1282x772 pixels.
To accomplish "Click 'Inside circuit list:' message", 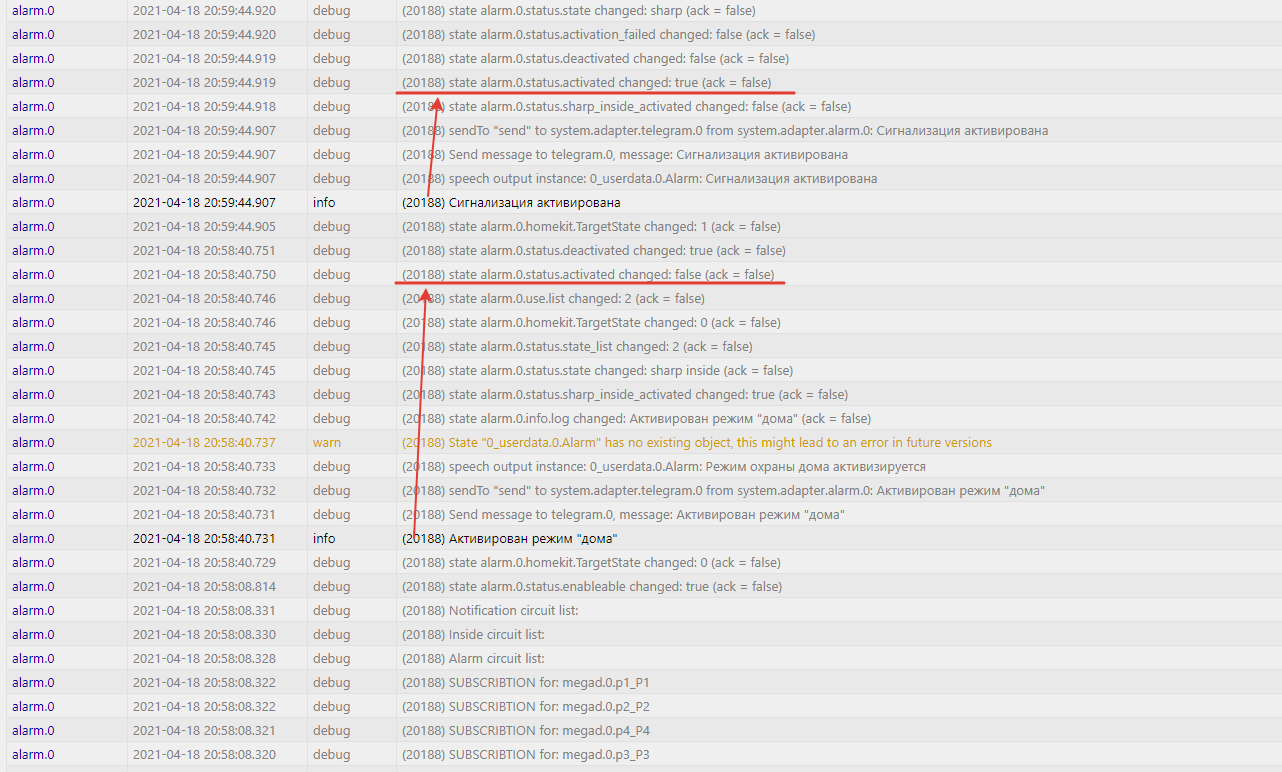I will [x=473, y=634].
